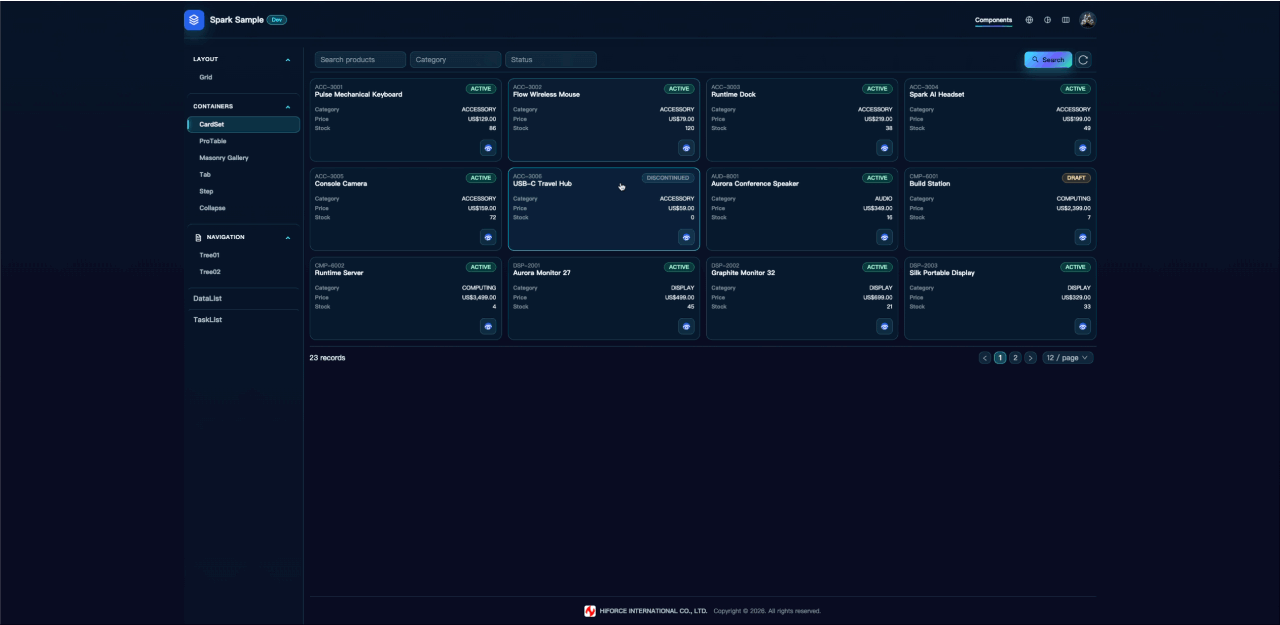Collapse the CONTAINERS section chevron
Viewport: 1280px width, 625px height.
point(288,107)
